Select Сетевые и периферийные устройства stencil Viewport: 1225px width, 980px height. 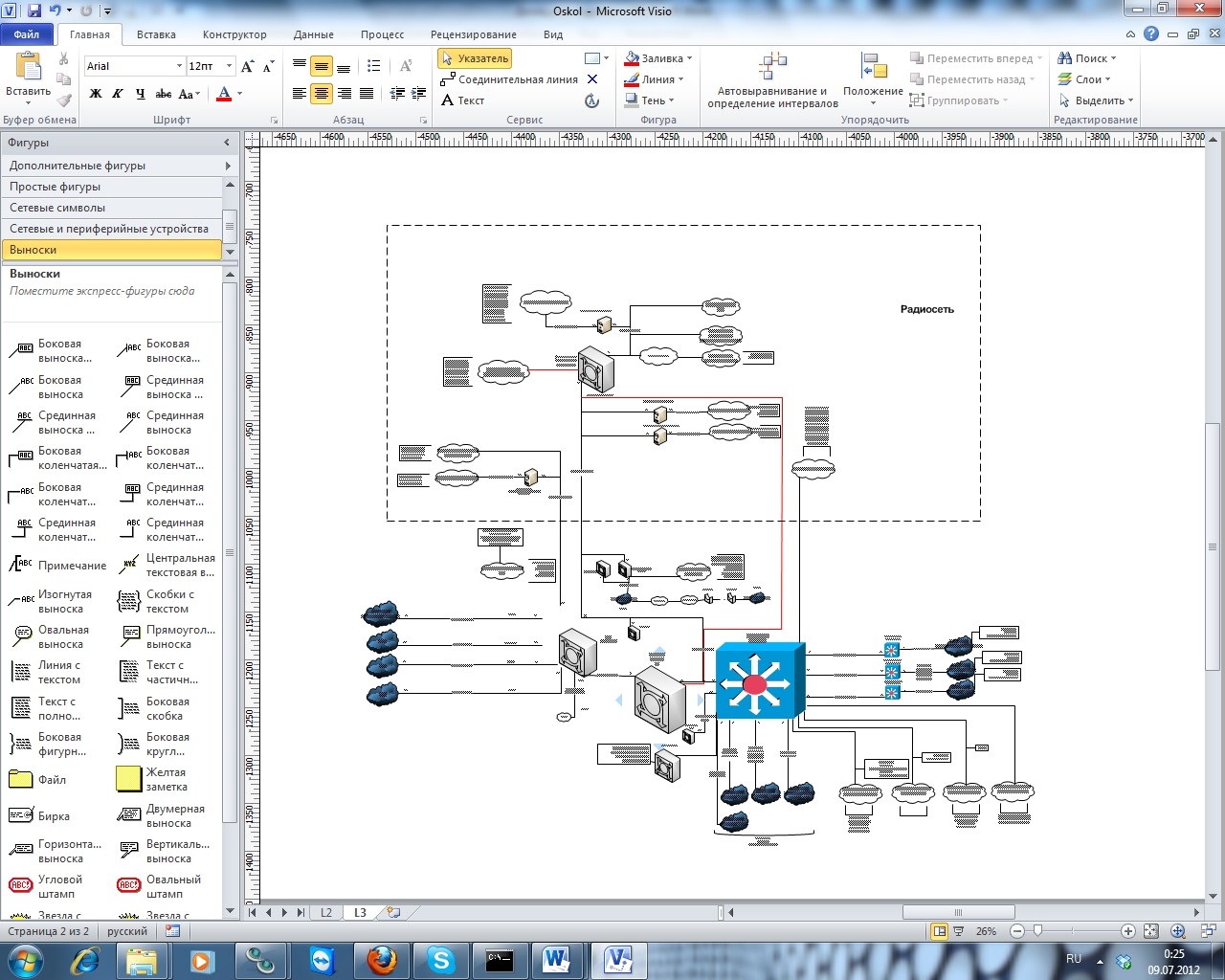(111, 229)
